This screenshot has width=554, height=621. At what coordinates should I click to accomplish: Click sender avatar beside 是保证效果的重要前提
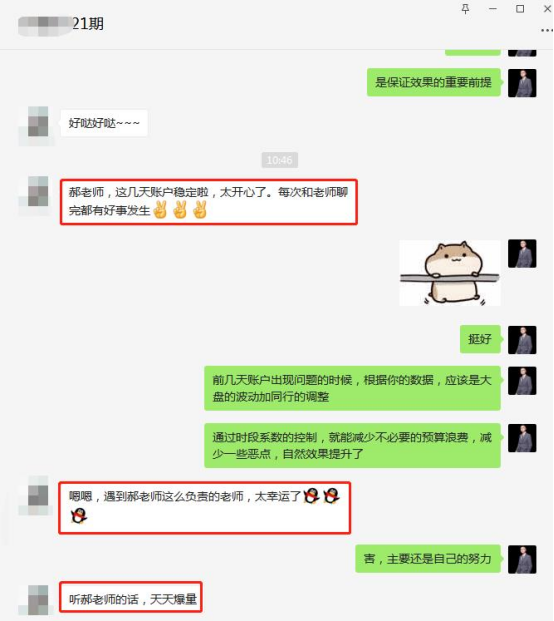click(522, 83)
